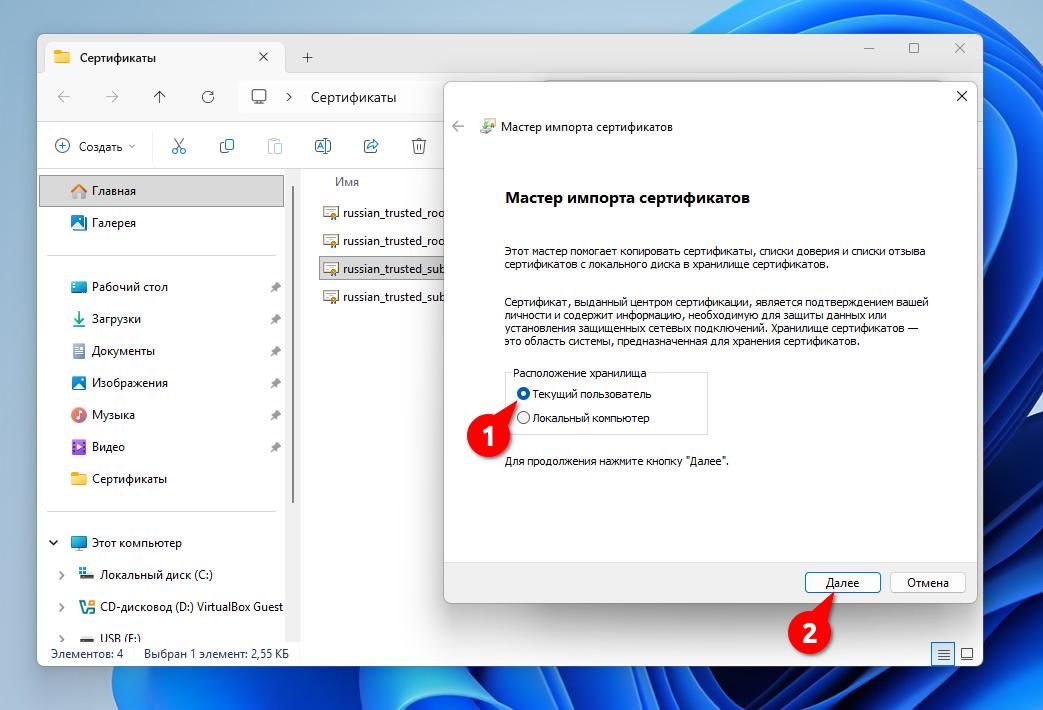Click the Delete trash icon in toolbar
Screen dimensions: 1043x710
418,146
